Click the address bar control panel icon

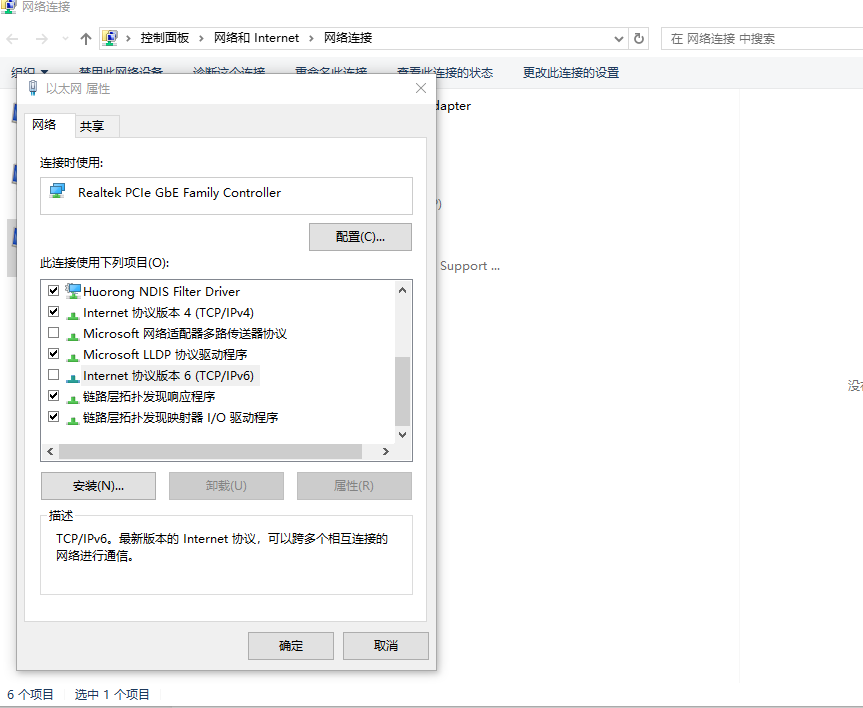pos(110,38)
